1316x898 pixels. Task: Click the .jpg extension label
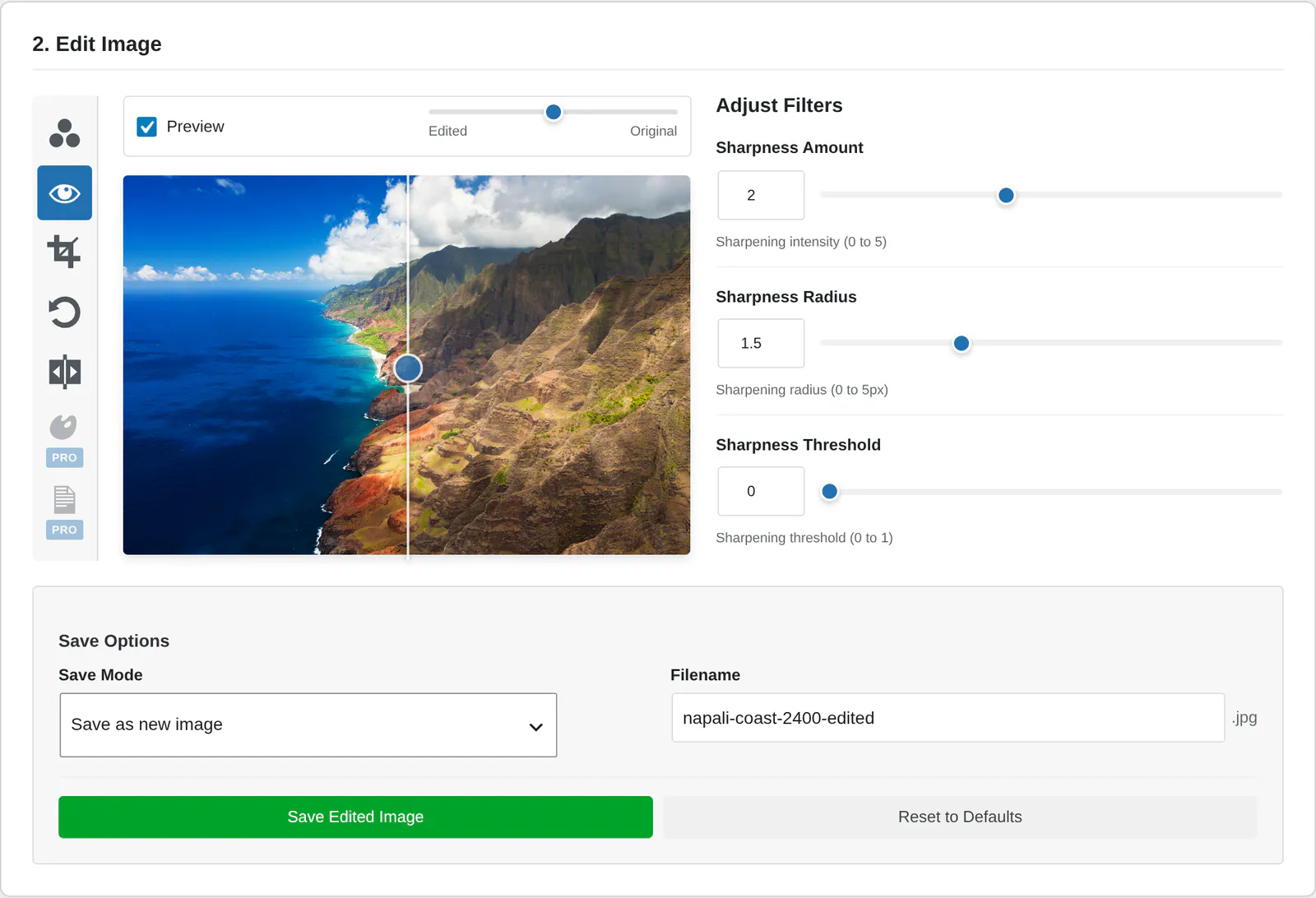pos(1244,718)
